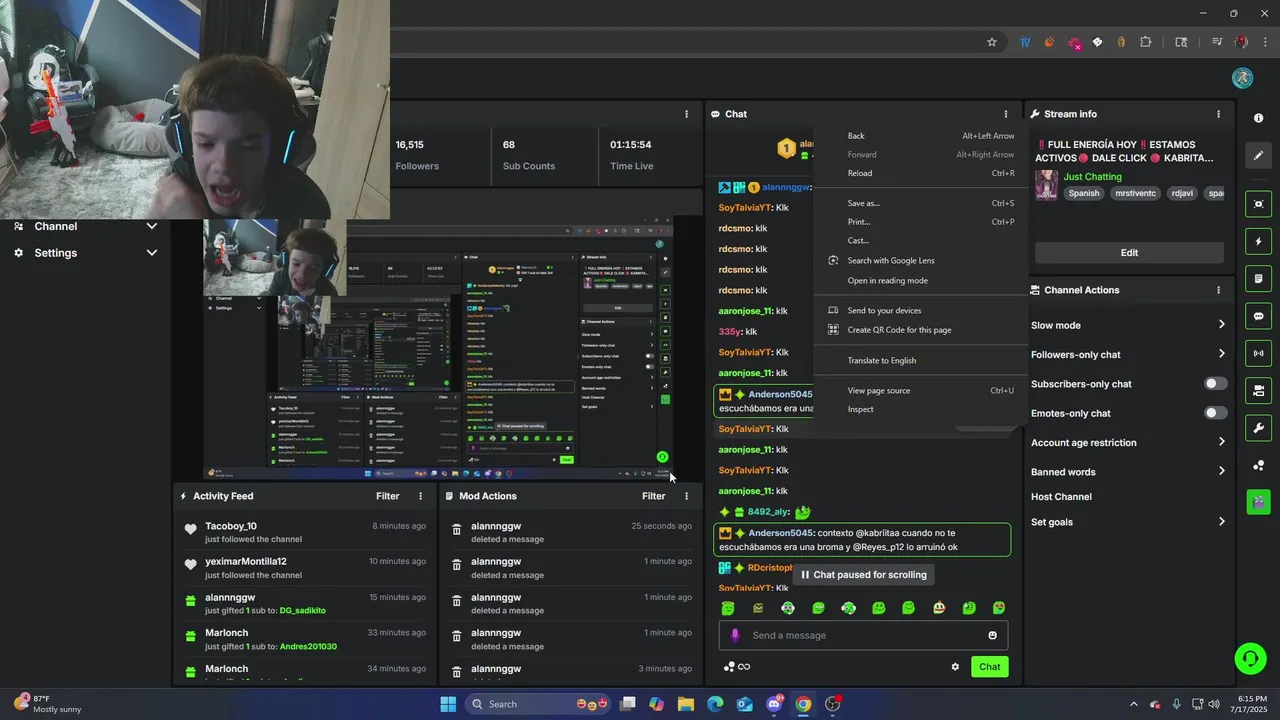Screen dimensions: 1280x720
Task: Open Activity Feed three-dot menu
Action: (420, 496)
